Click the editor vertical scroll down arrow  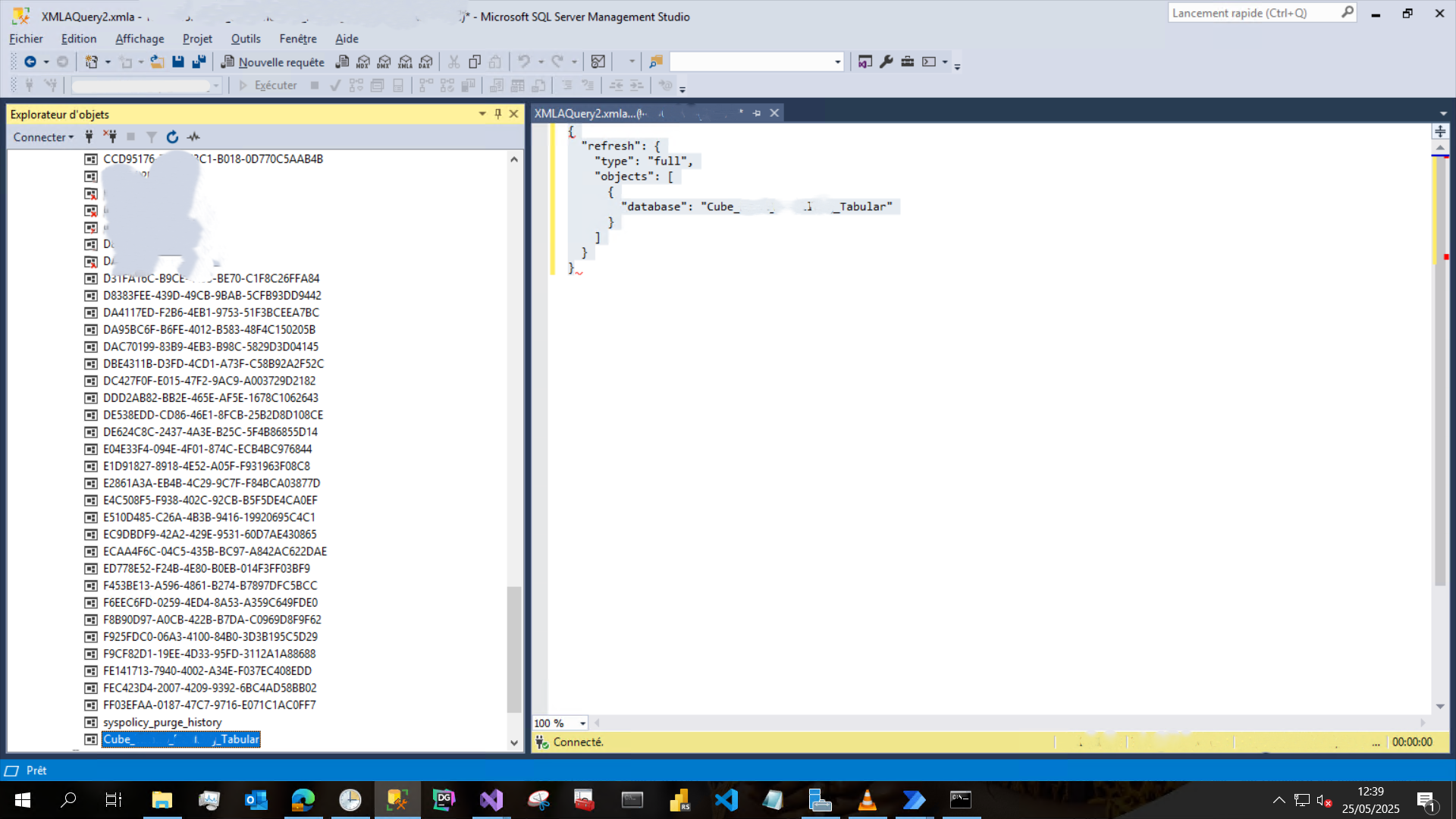[x=1440, y=707]
